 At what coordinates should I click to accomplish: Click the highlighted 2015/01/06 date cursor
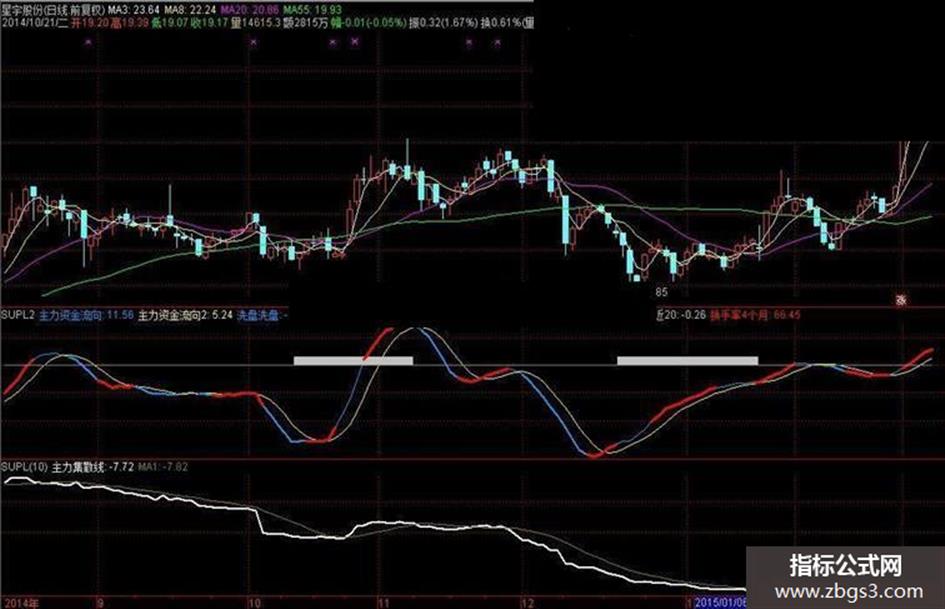(721, 603)
